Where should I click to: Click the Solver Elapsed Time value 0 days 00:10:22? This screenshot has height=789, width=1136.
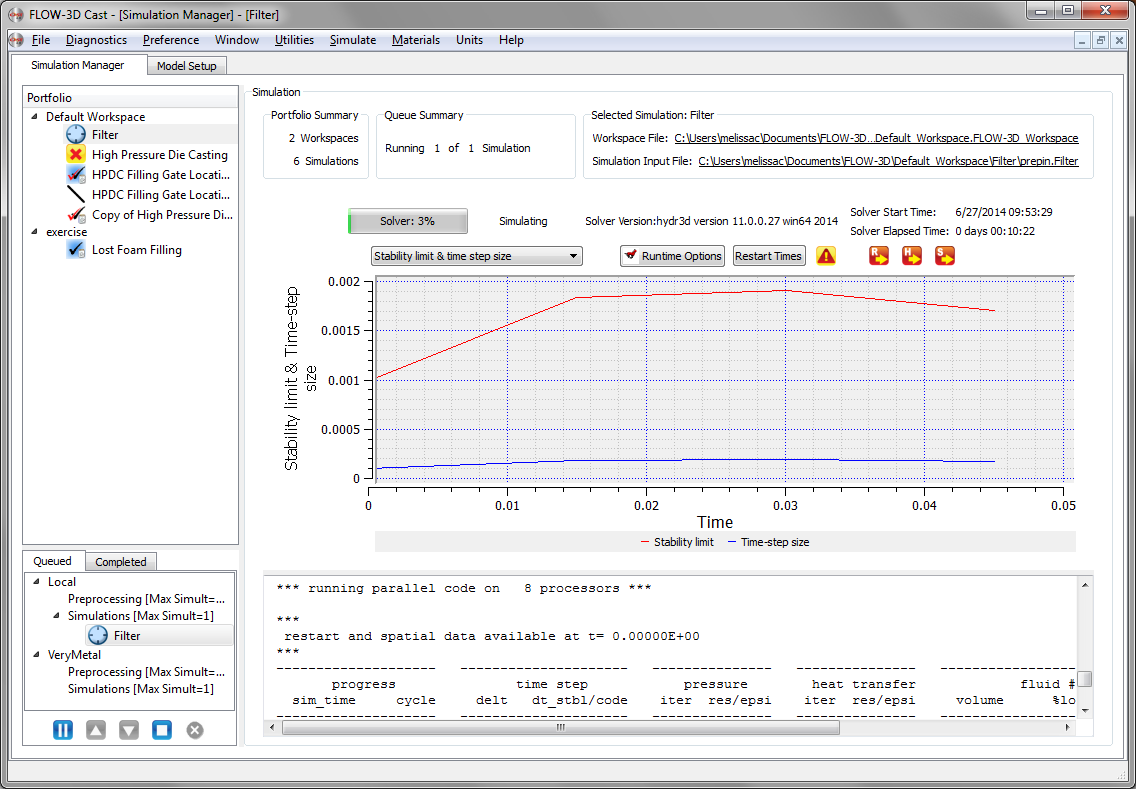tap(995, 231)
